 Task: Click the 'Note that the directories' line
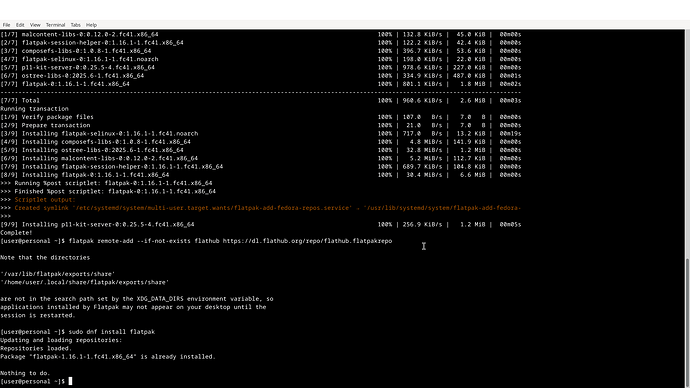click(x=45, y=257)
